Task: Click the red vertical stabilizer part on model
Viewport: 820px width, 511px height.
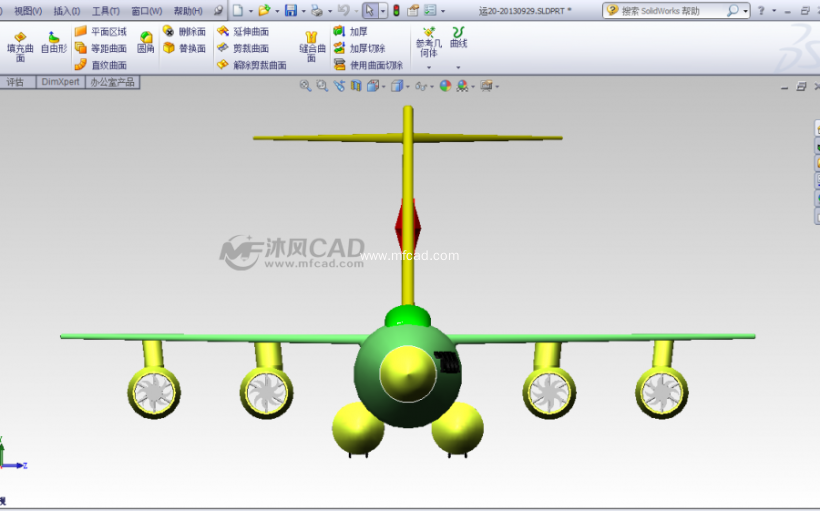Action: [x=408, y=226]
